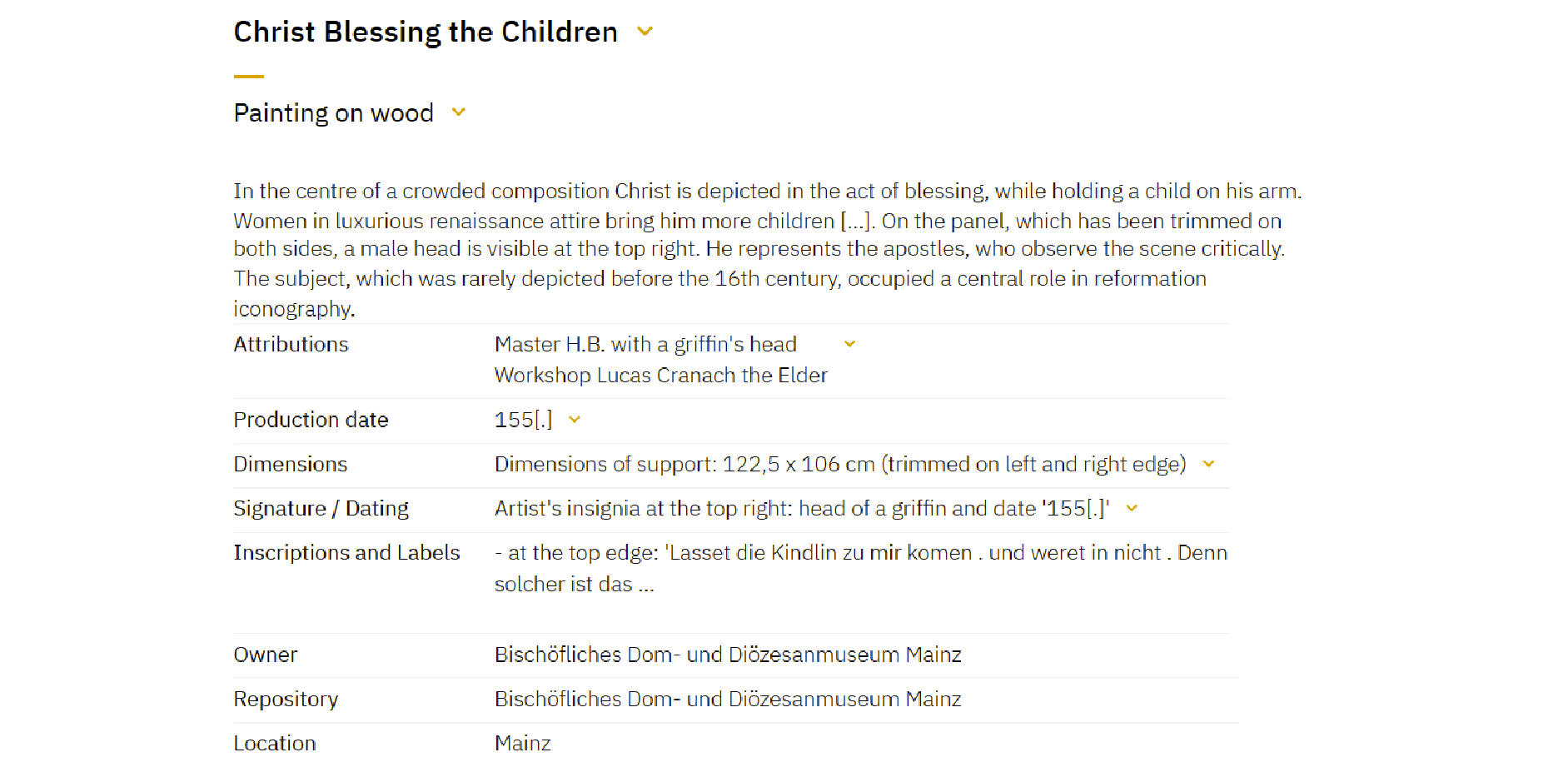Click the dimensions of support 122,5 x 106 cm text

click(x=840, y=464)
